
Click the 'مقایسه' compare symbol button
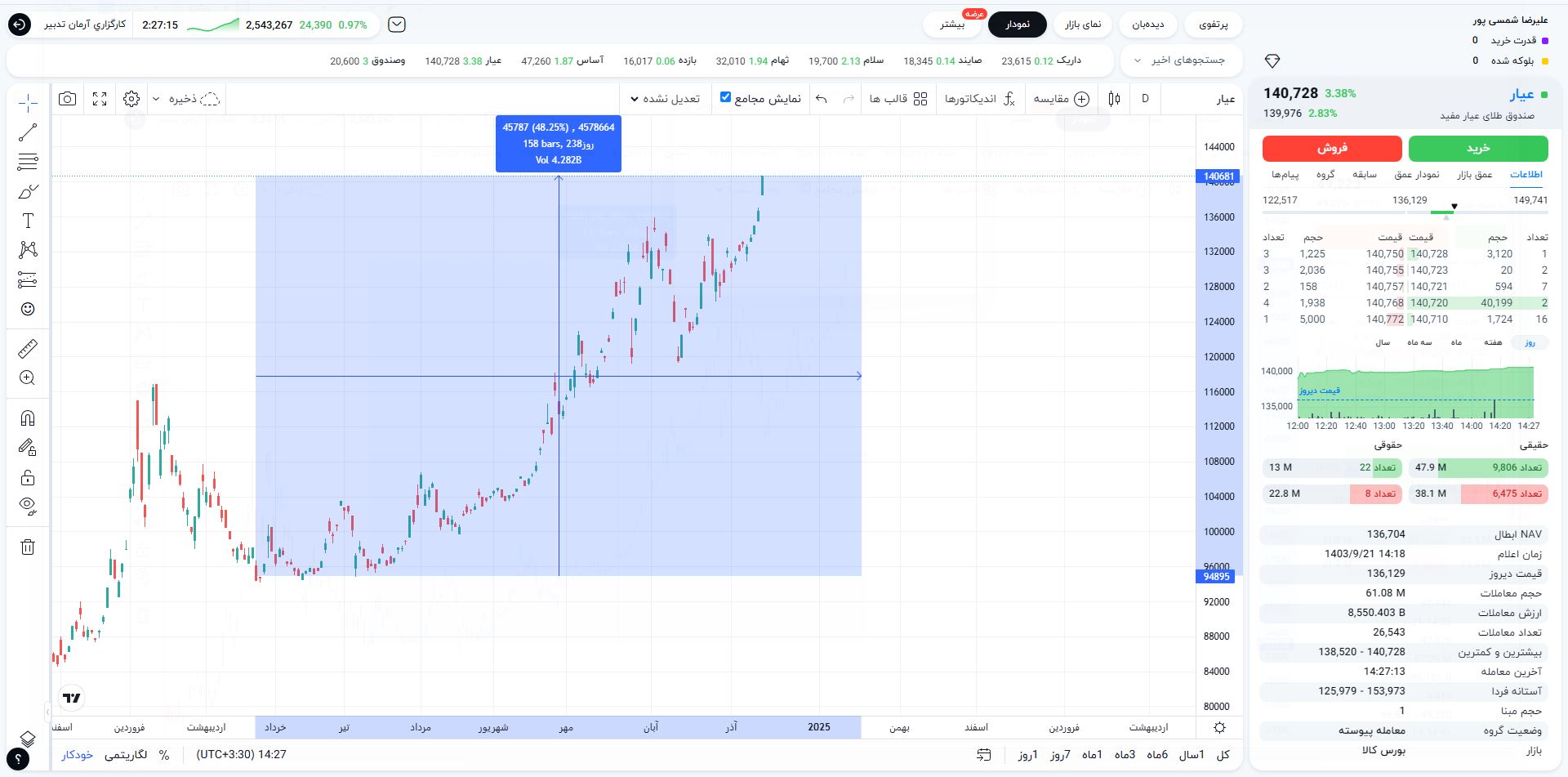pos(1061,99)
